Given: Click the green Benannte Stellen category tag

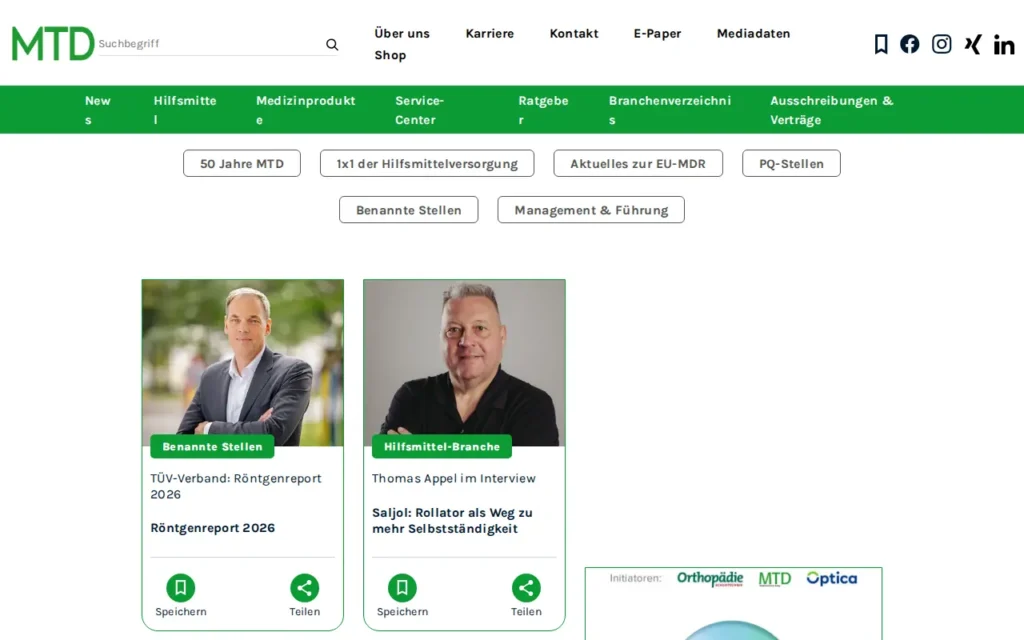Looking at the screenshot, I should [x=212, y=447].
